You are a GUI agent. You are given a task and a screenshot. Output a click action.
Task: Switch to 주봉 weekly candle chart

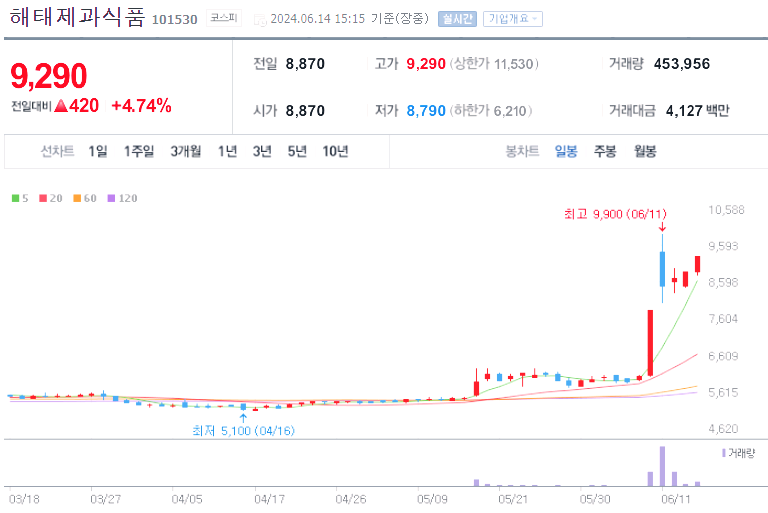point(605,151)
